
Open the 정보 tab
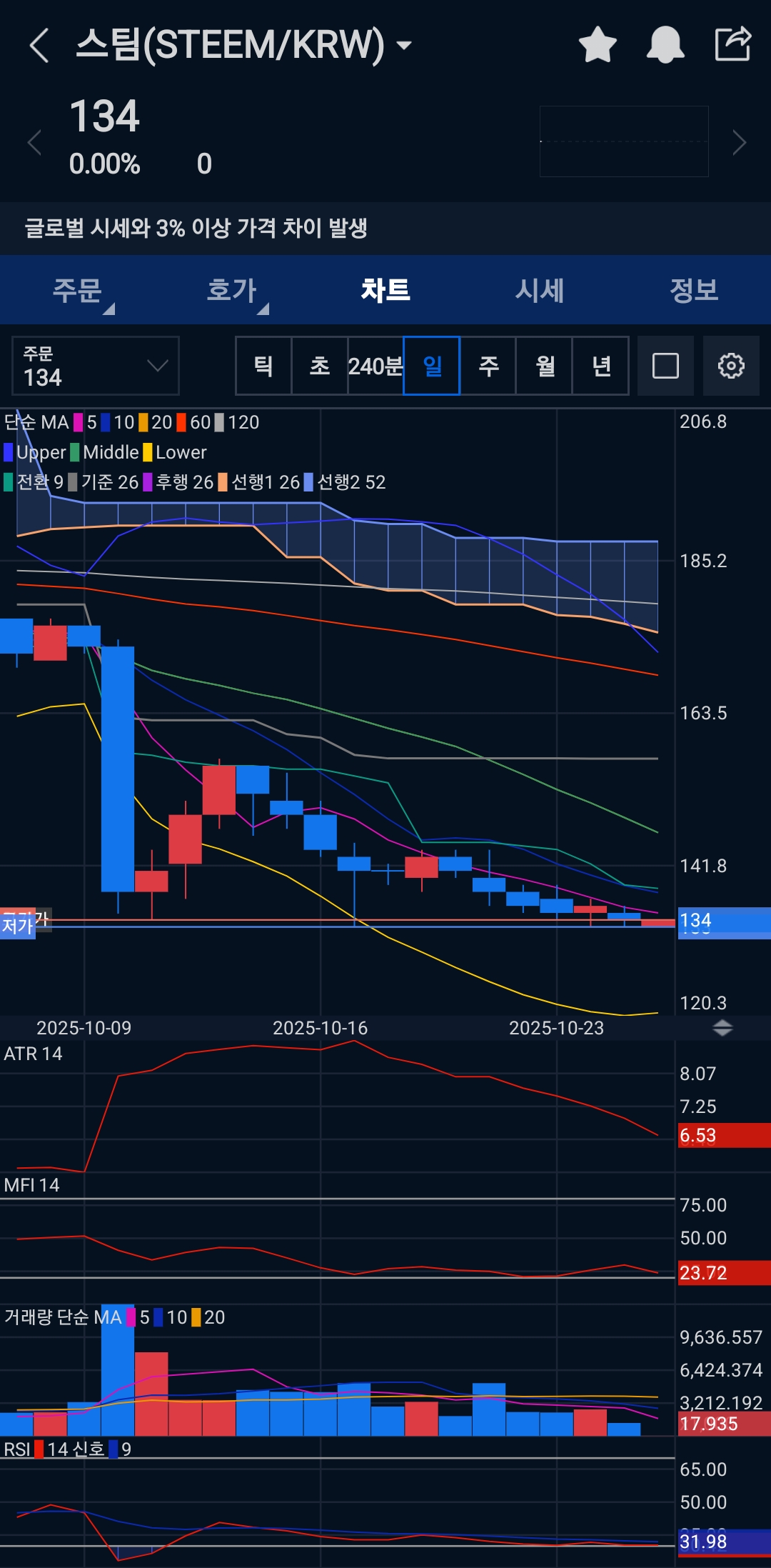point(694,290)
